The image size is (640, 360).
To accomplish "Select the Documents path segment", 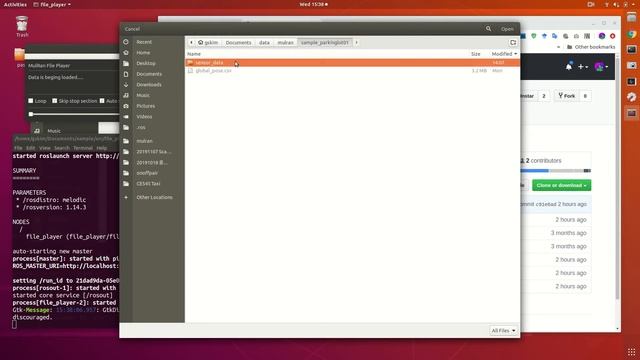I will 238,42.
